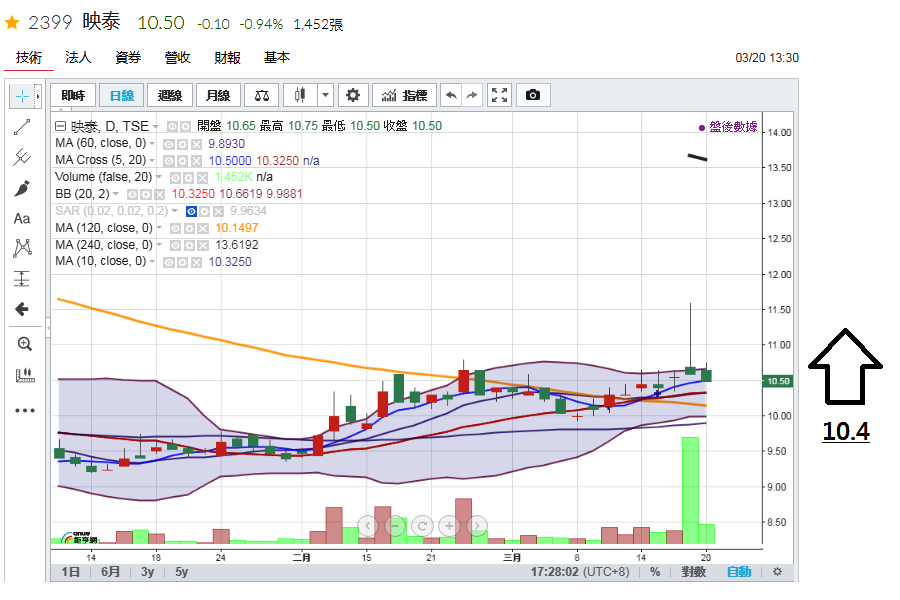Click the chart zoom in plus button
This screenshot has width=900, height=600.
coord(449,525)
